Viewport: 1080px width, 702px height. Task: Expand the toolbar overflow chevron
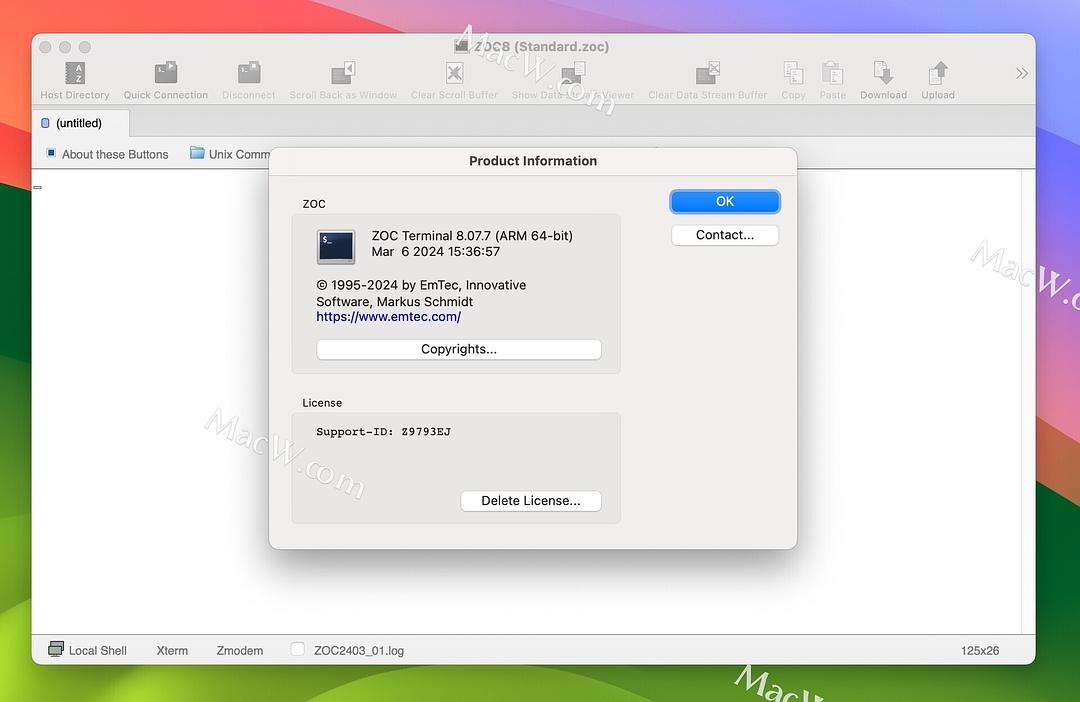pyautogui.click(x=1021, y=73)
